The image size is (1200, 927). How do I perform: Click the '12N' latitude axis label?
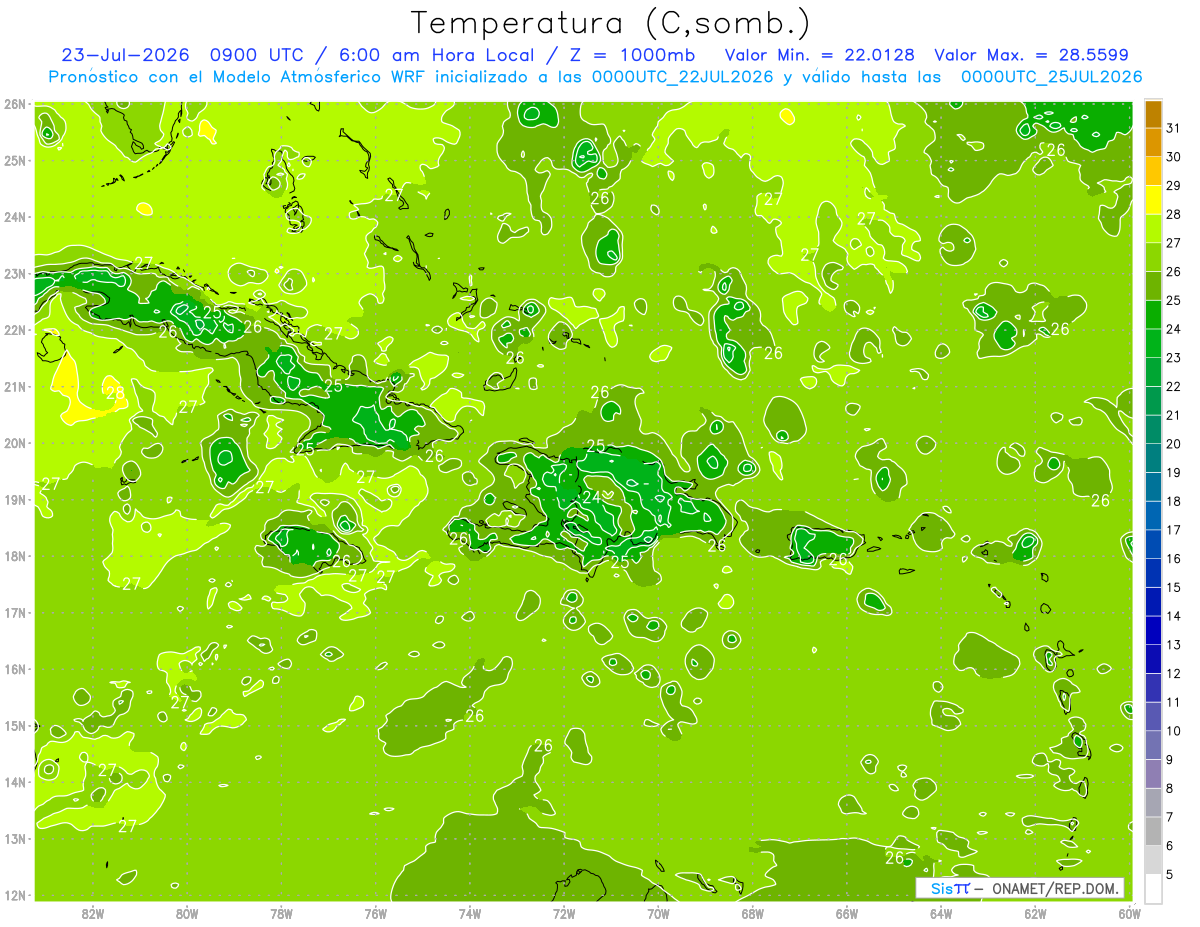pos(14,895)
